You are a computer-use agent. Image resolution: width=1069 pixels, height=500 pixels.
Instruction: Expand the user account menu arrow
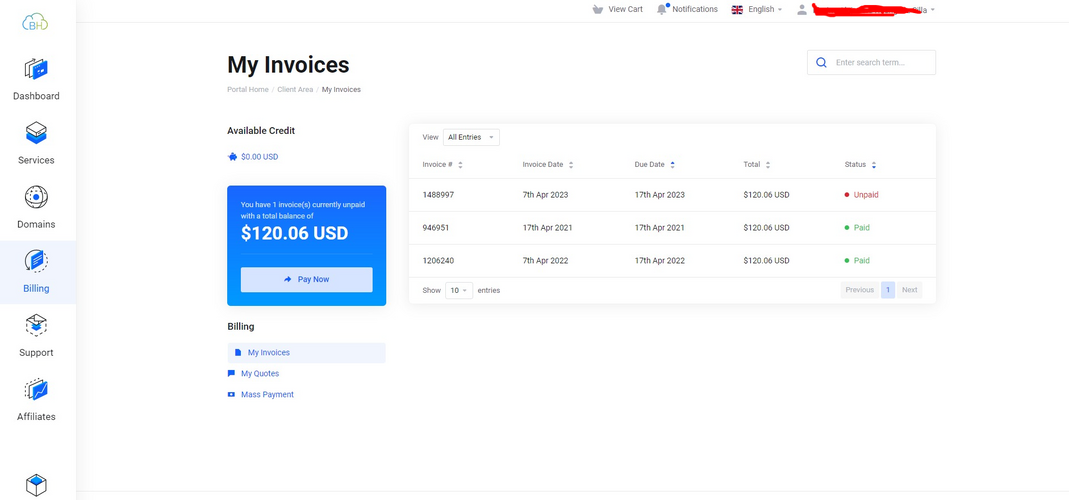coord(933,10)
